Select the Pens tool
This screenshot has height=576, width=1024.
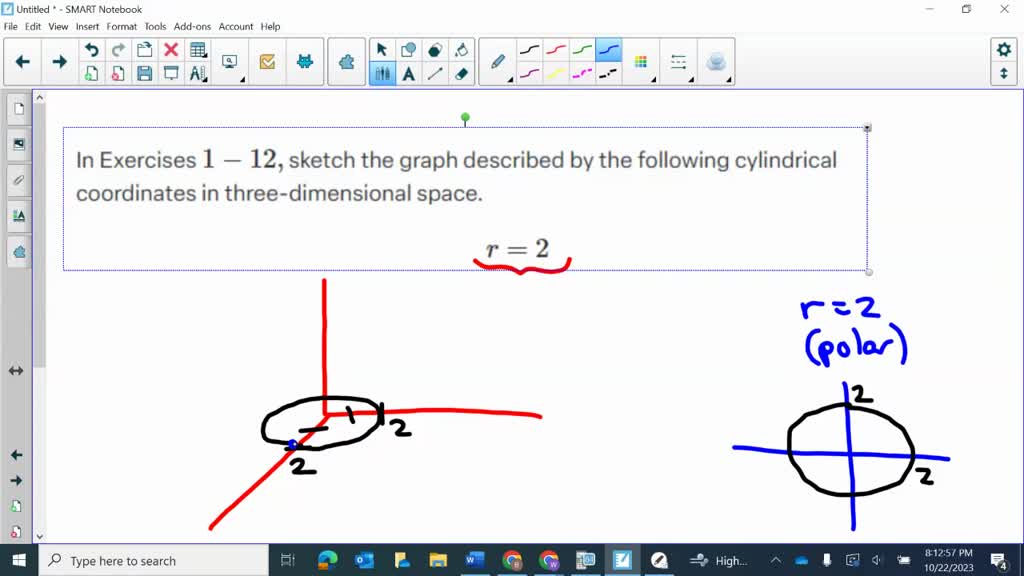tap(382, 74)
